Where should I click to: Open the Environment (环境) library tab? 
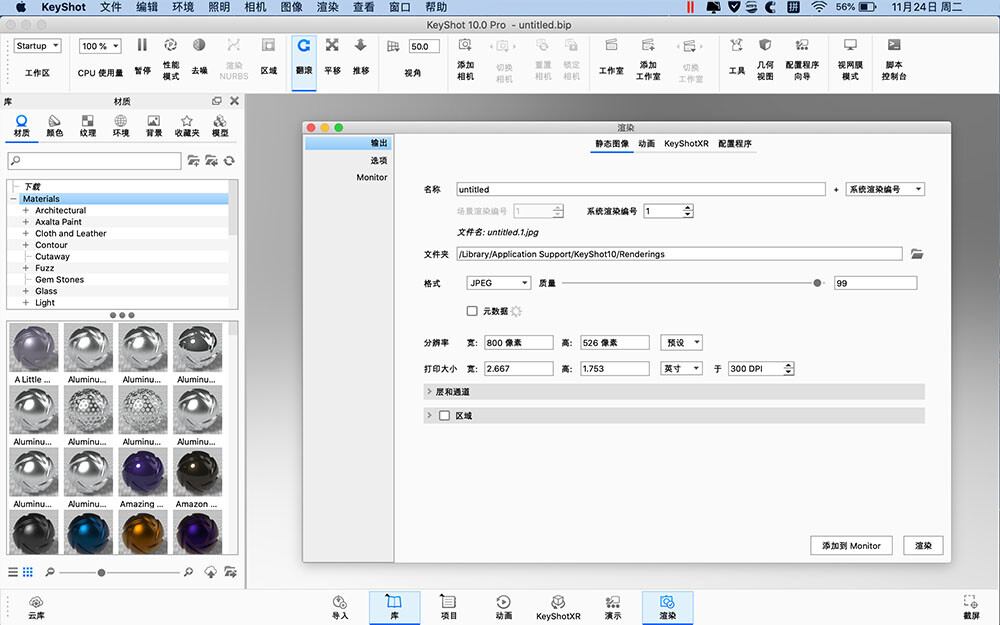pos(121,126)
